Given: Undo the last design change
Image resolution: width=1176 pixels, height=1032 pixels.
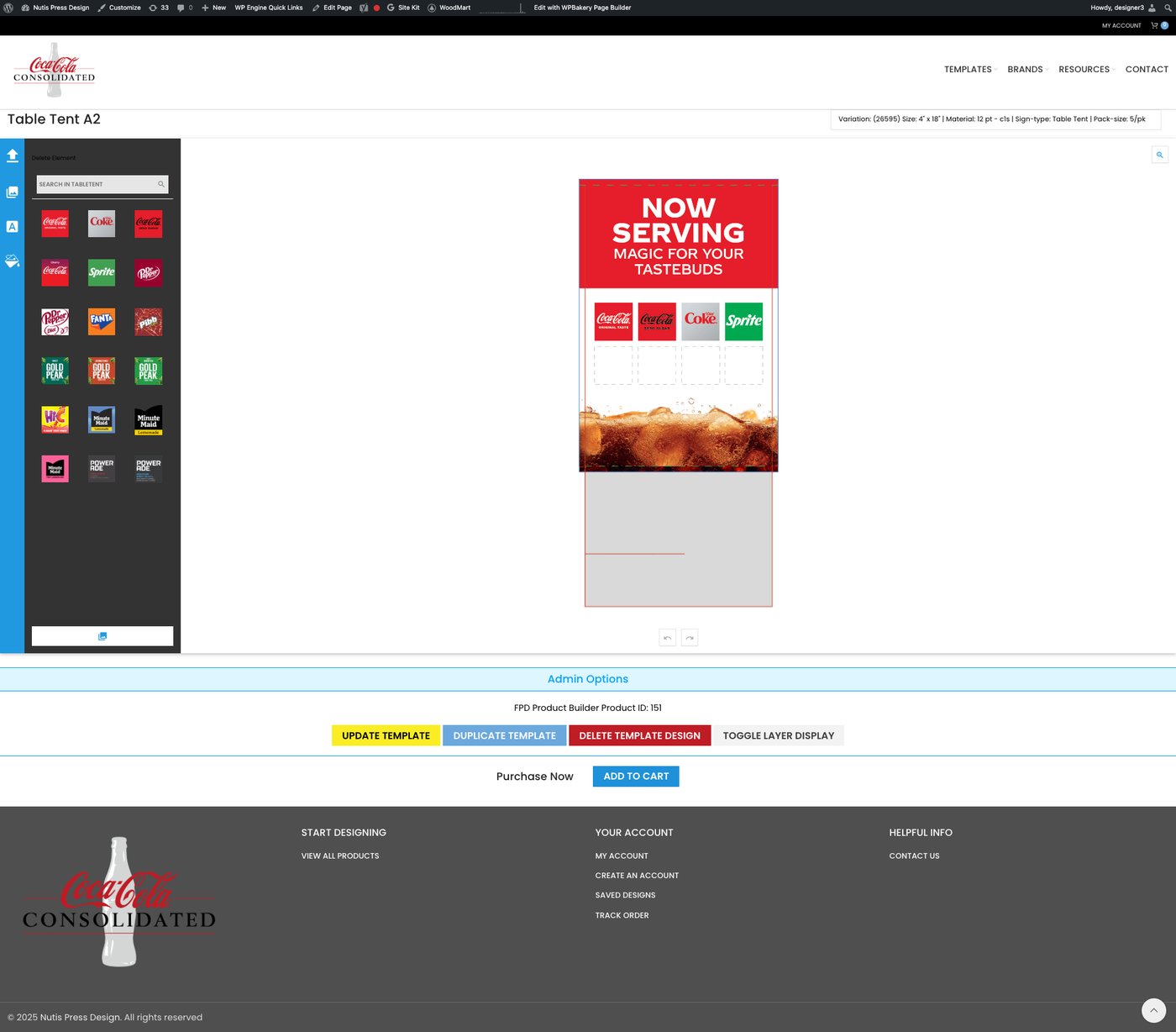Looking at the screenshot, I should pyautogui.click(x=668, y=638).
